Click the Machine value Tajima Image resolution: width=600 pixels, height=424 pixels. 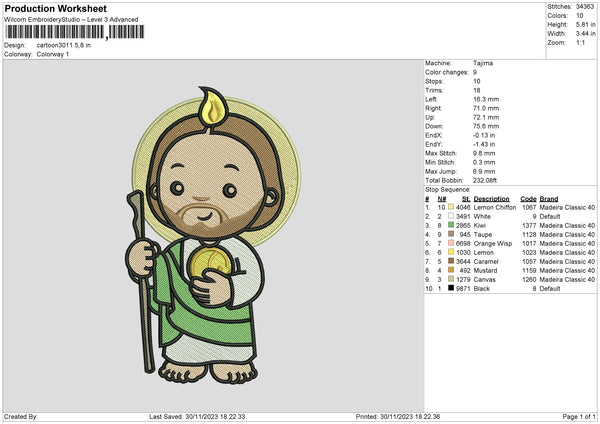483,63
